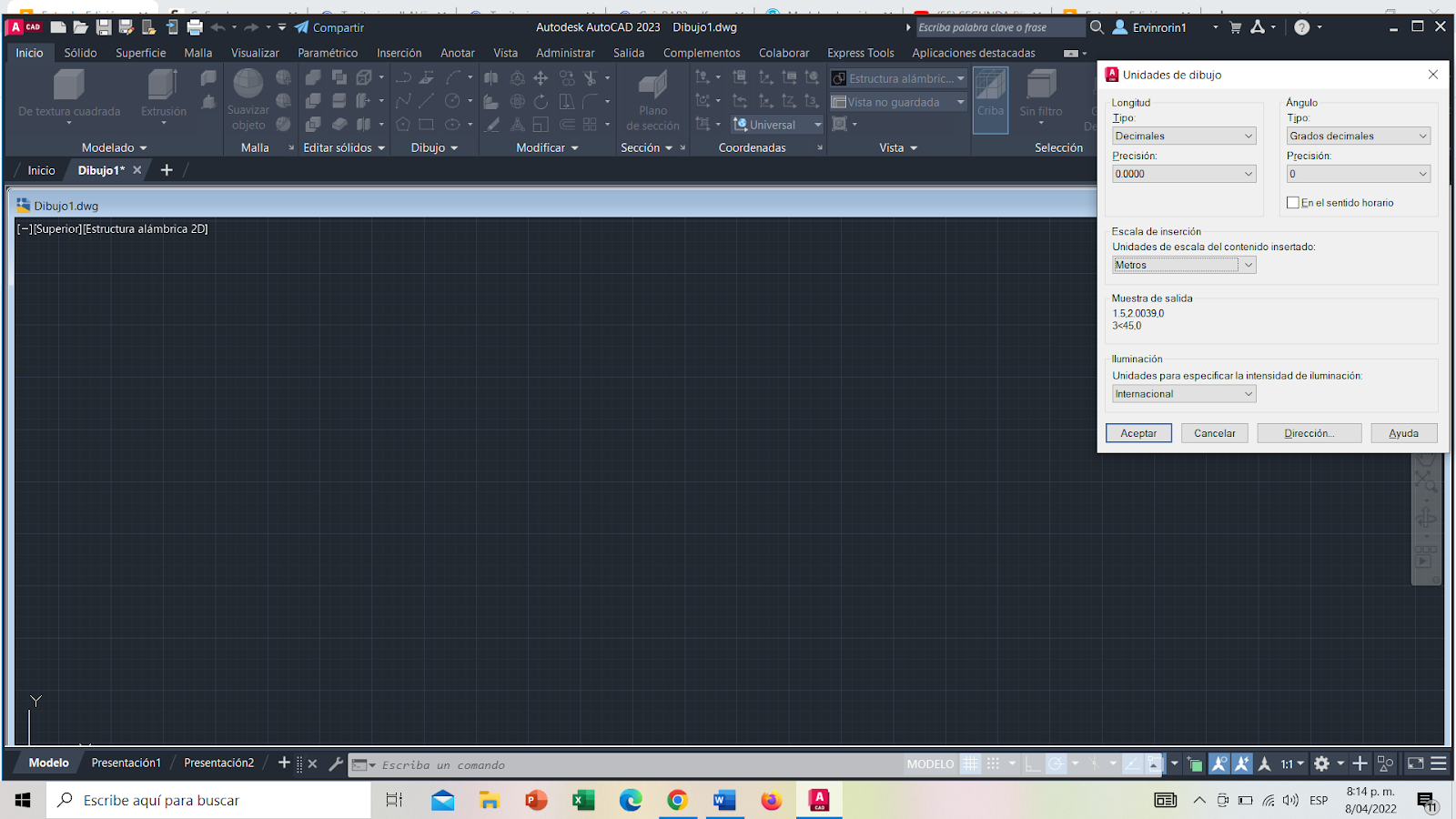Select the Rectangle tool in Dibujo panel
This screenshot has width=1456, height=819.
[x=426, y=124]
